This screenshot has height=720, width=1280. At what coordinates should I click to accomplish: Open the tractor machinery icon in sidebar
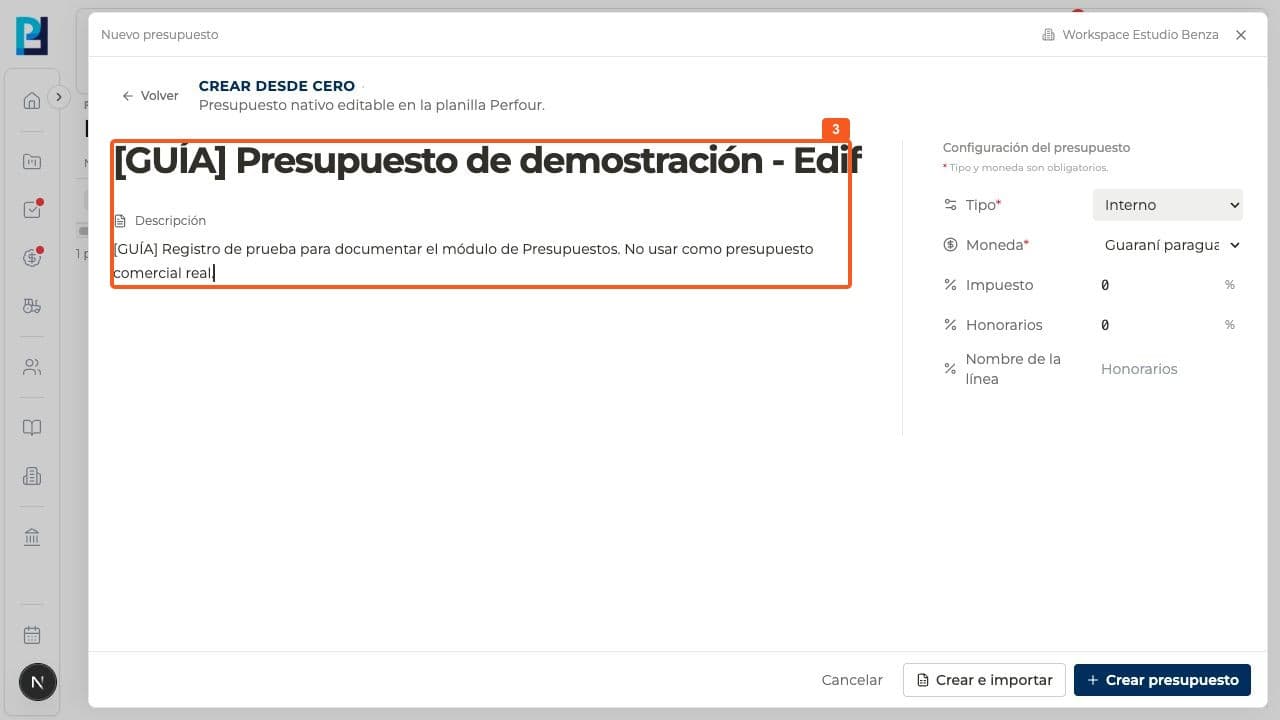point(32,306)
